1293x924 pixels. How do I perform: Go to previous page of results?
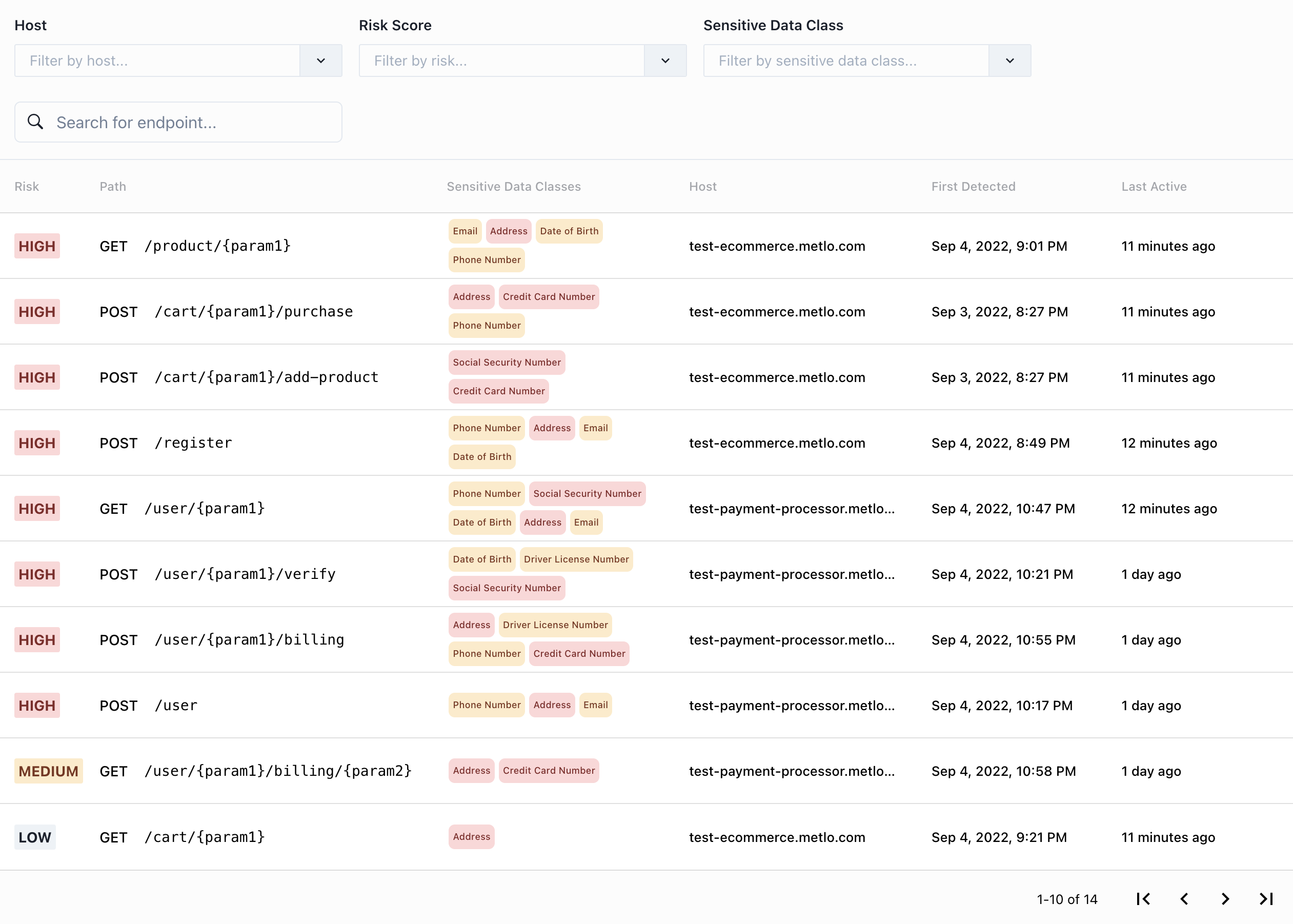click(1184, 899)
